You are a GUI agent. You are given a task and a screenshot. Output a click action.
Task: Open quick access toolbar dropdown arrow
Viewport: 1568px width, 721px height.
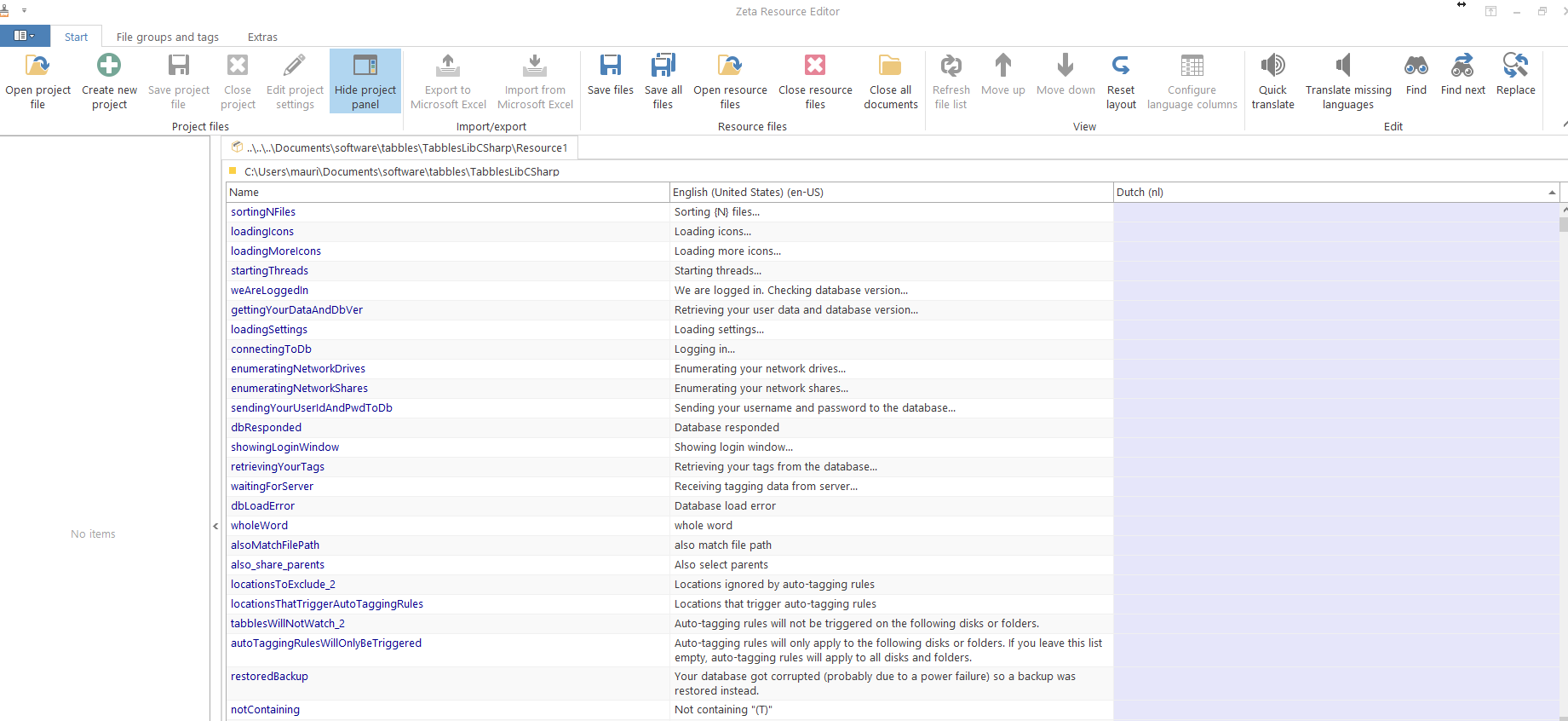(24, 11)
